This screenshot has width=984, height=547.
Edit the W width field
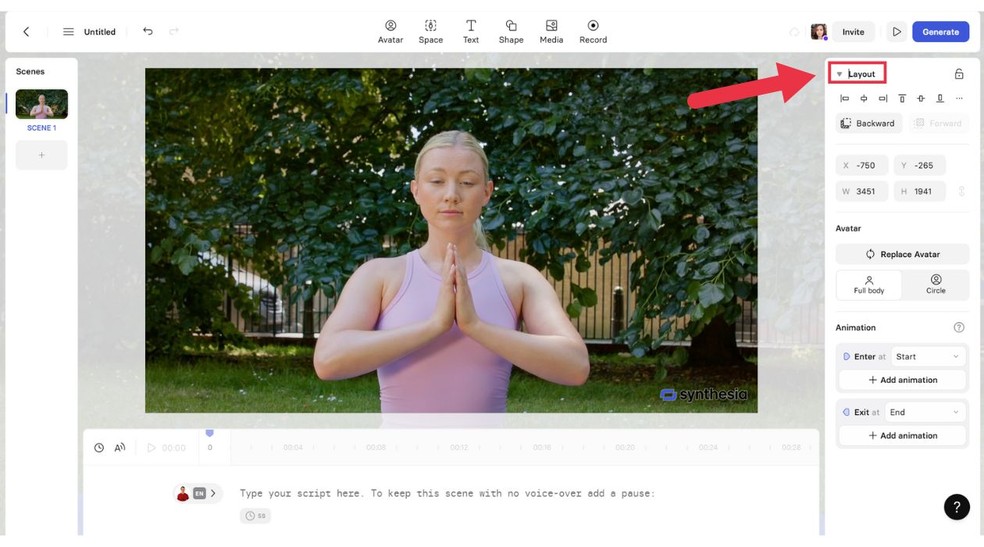[x=862, y=191]
